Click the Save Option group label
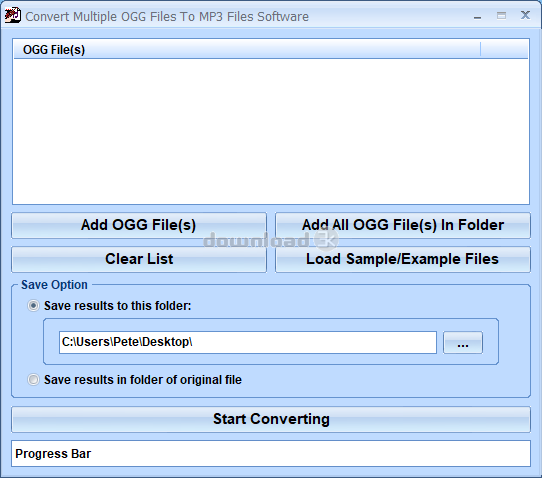Image resolution: width=542 pixels, height=478 pixels. pyautogui.click(x=54, y=285)
